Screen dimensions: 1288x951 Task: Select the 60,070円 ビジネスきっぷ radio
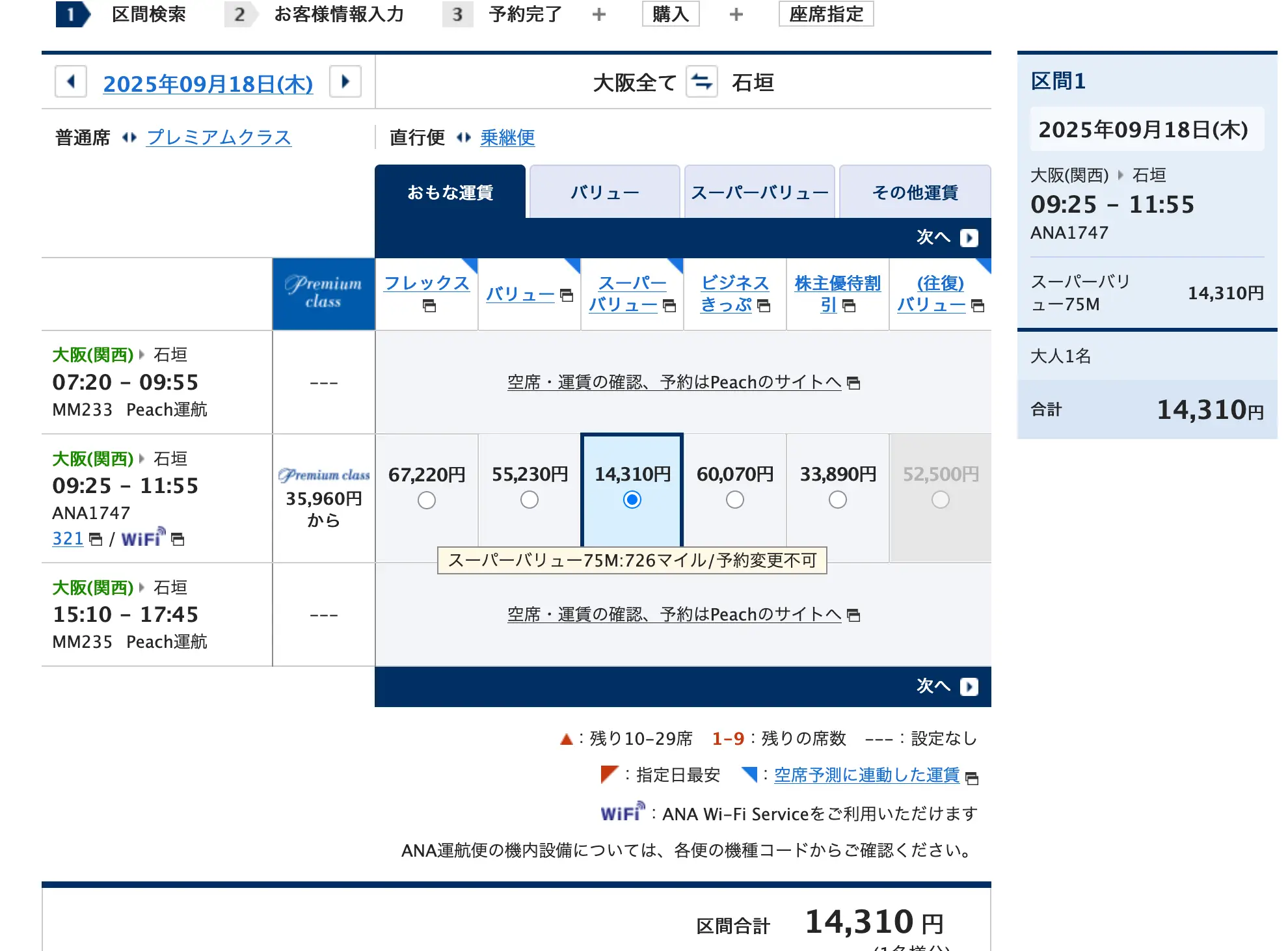pyautogui.click(x=735, y=500)
